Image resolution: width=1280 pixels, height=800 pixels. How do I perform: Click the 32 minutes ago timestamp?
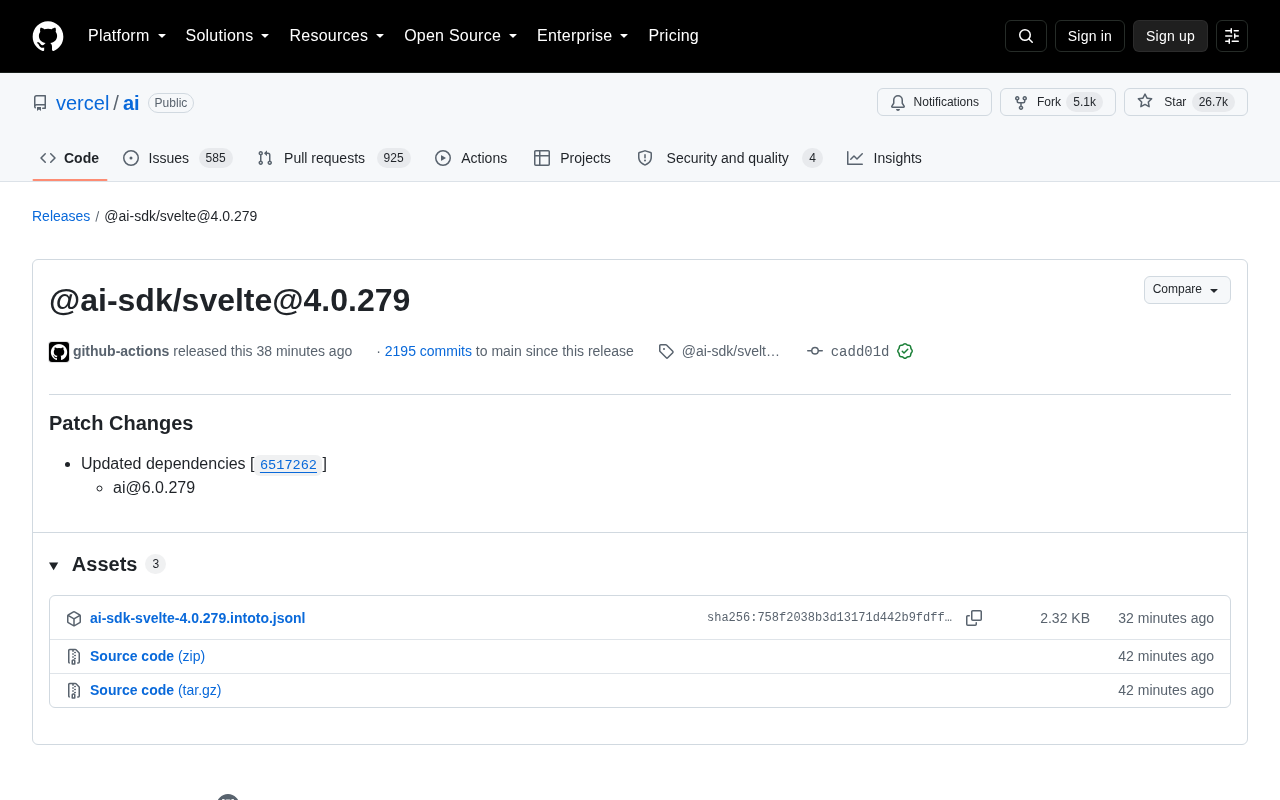(x=1166, y=618)
